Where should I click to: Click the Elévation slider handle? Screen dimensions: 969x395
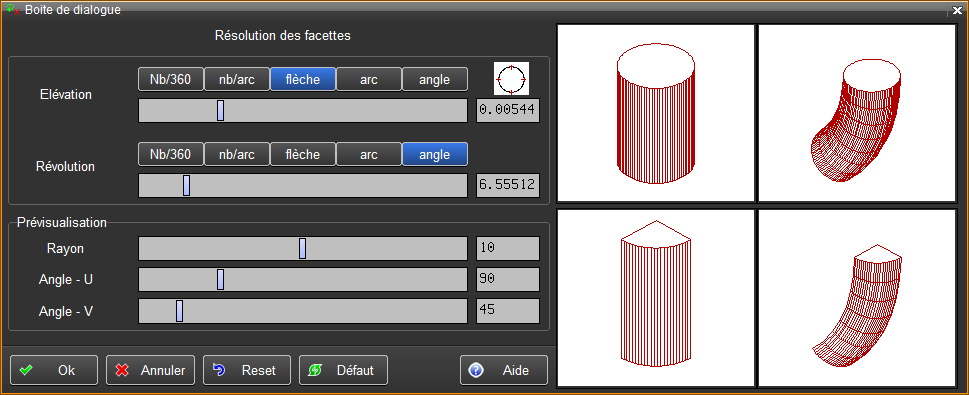(x=221, y=111)
